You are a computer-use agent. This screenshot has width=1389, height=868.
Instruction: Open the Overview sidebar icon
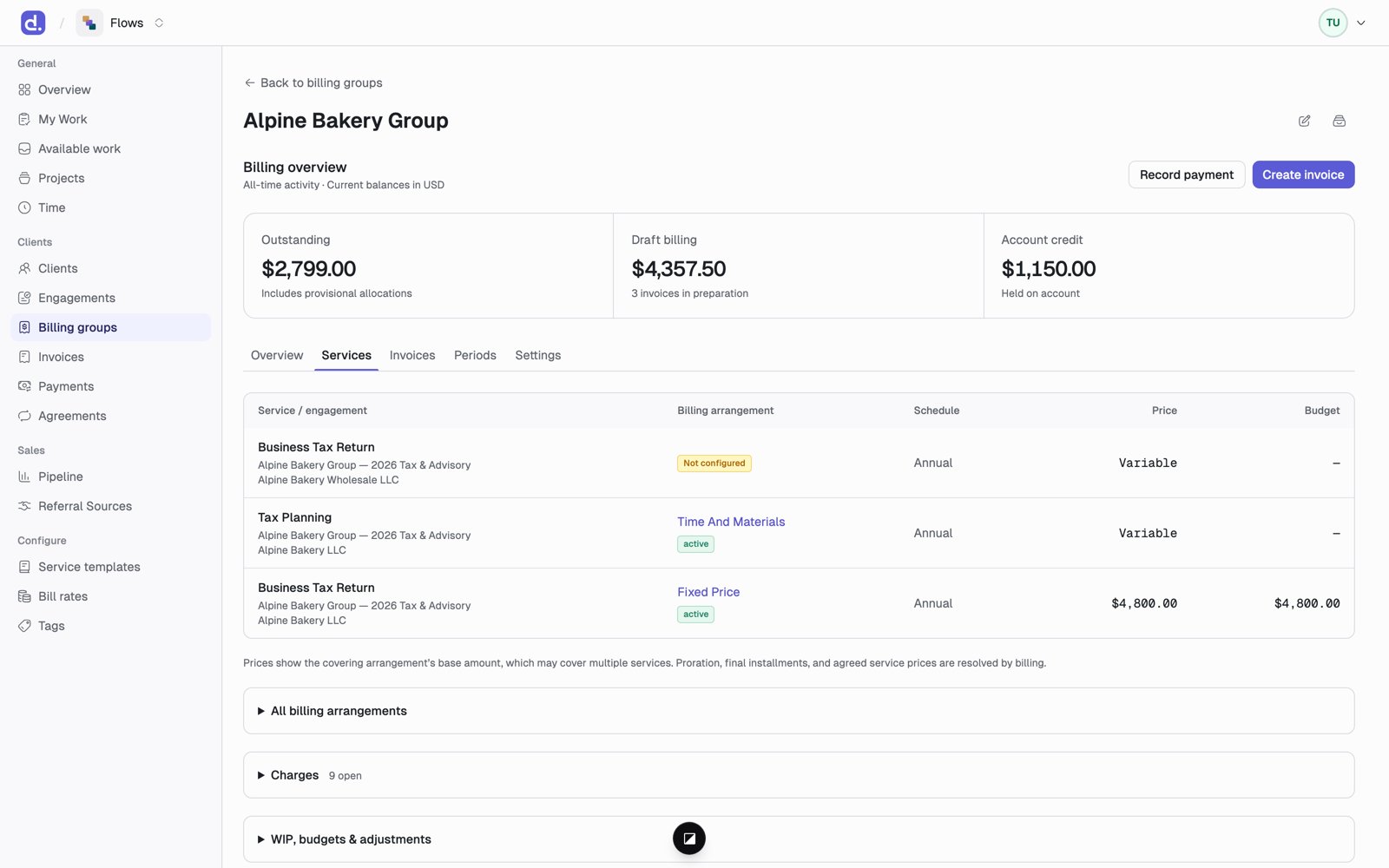pos(24,89)
